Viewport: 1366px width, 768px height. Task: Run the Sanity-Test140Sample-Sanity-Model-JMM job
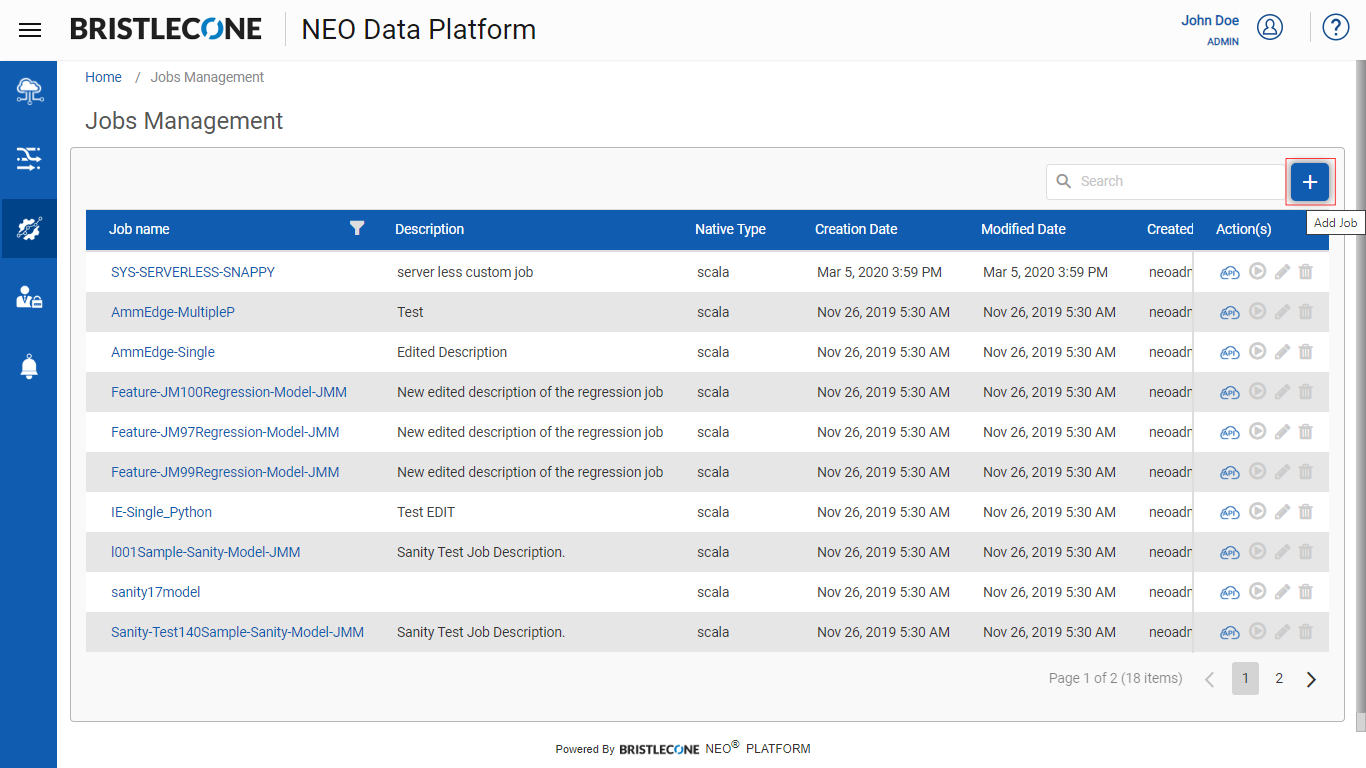click(x=1258, y=631)
